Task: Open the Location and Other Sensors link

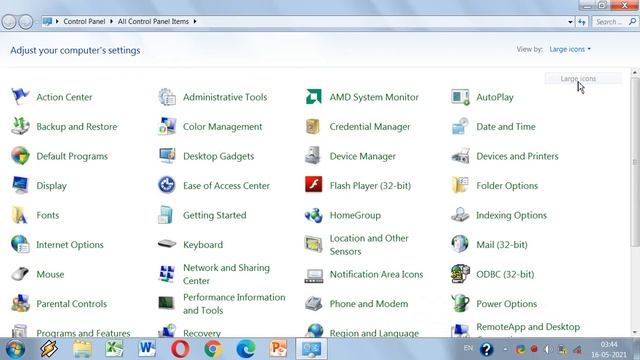Action: (x=369, y=244)
